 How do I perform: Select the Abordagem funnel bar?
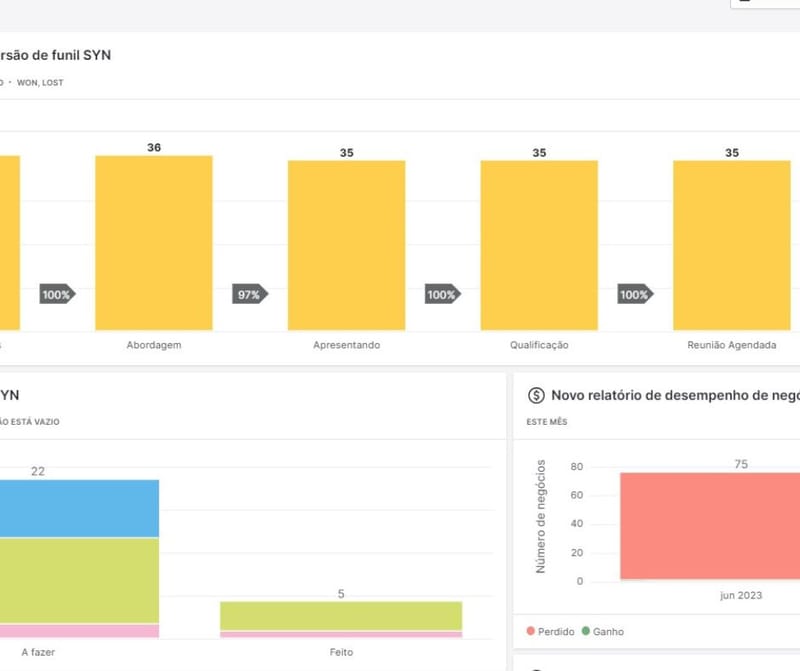click(154, 243)
